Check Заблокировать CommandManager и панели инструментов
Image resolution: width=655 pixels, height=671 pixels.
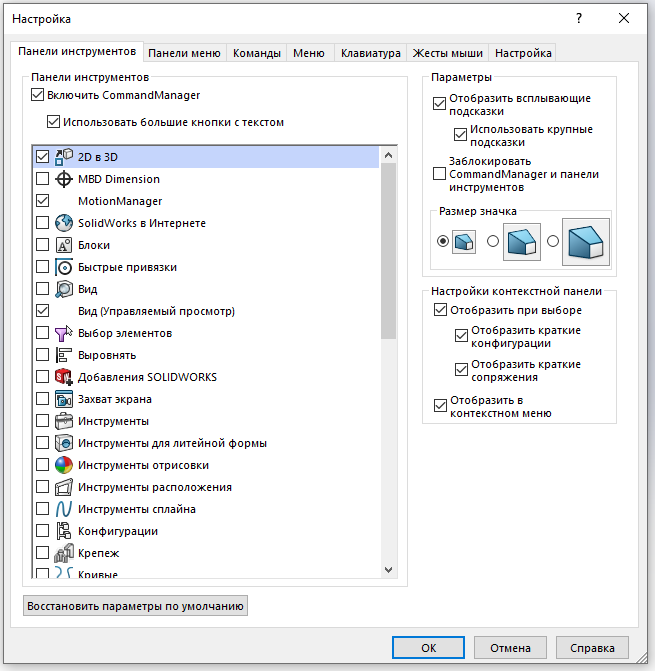(439, 174)
